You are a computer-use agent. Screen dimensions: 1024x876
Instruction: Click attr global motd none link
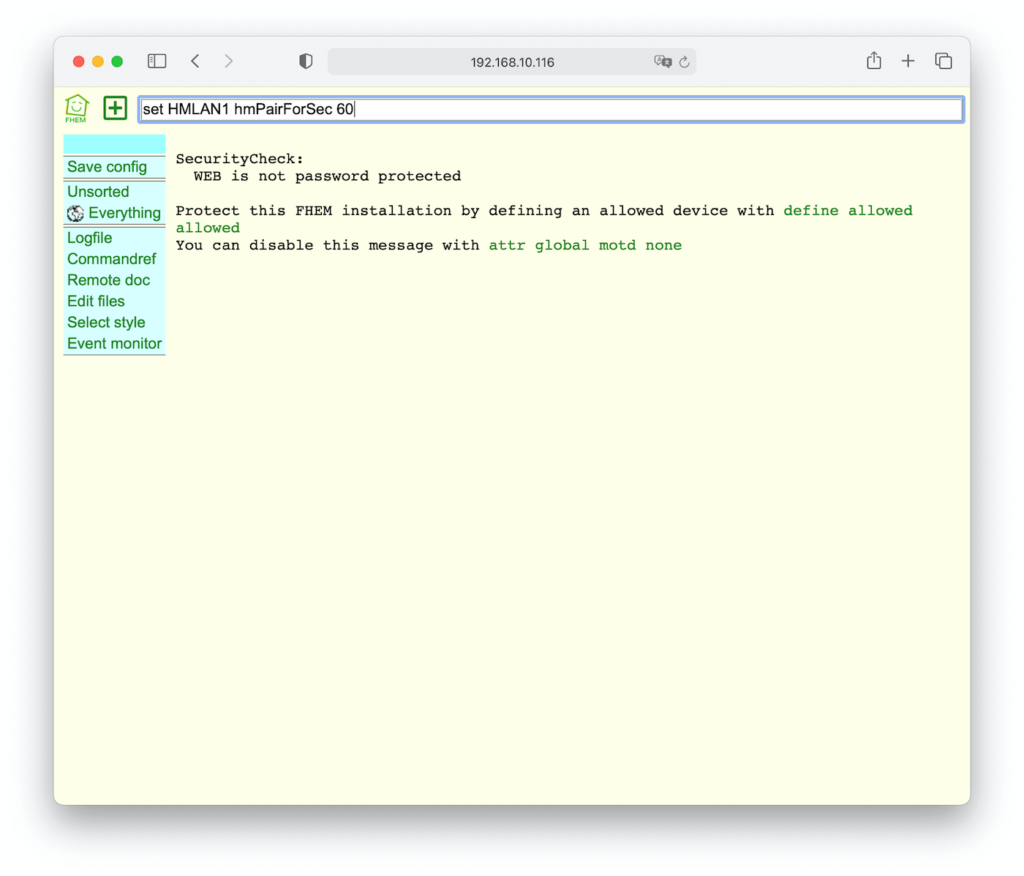click(585, 246)
